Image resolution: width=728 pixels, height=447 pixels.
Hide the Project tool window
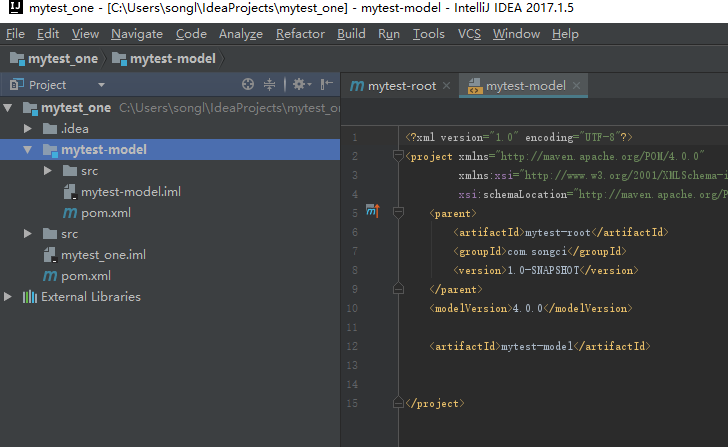pyautogui.click(x=326, y=85)
